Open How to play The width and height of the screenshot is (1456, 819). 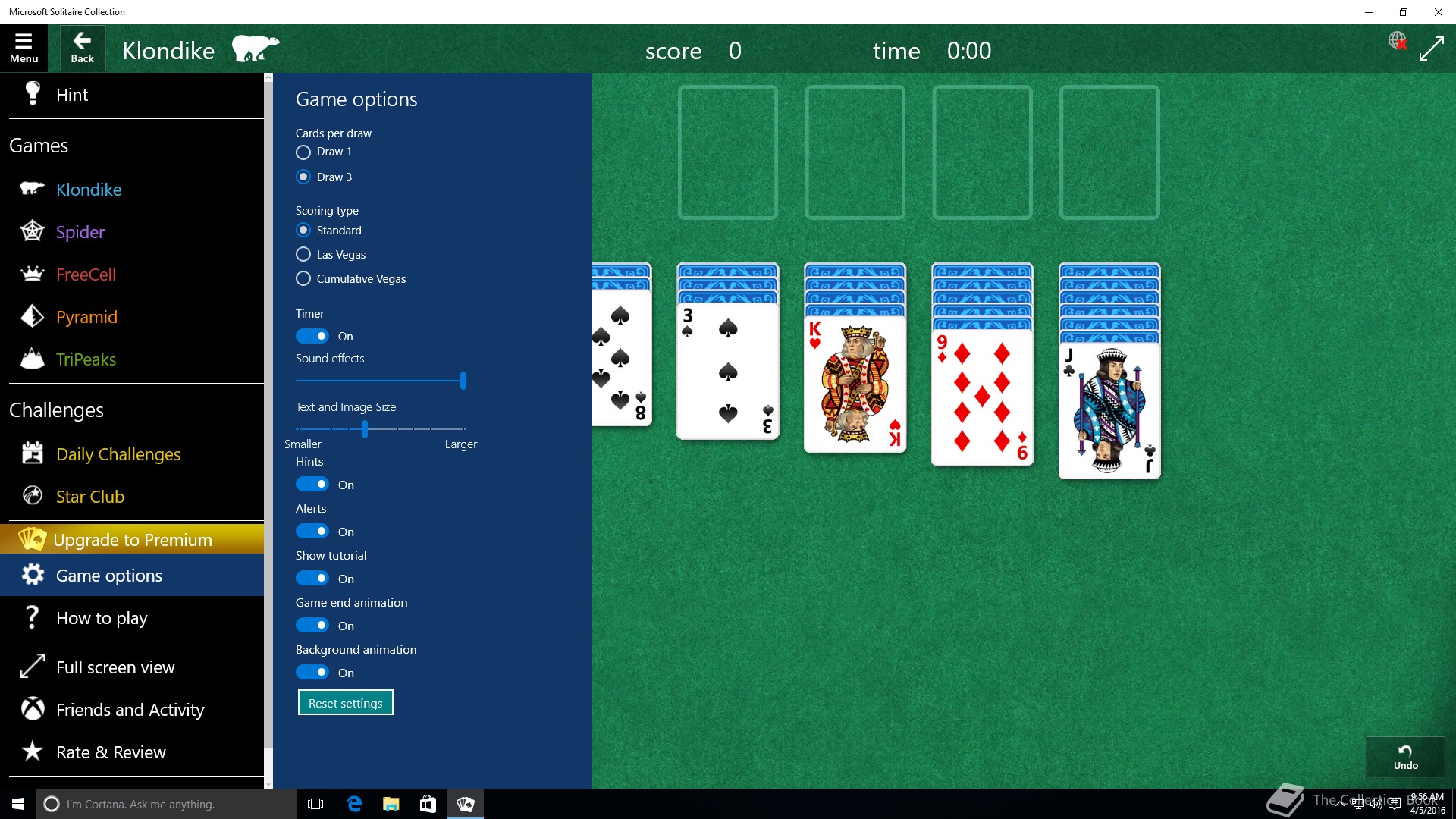pyautogui.click(x=132, y=617)
